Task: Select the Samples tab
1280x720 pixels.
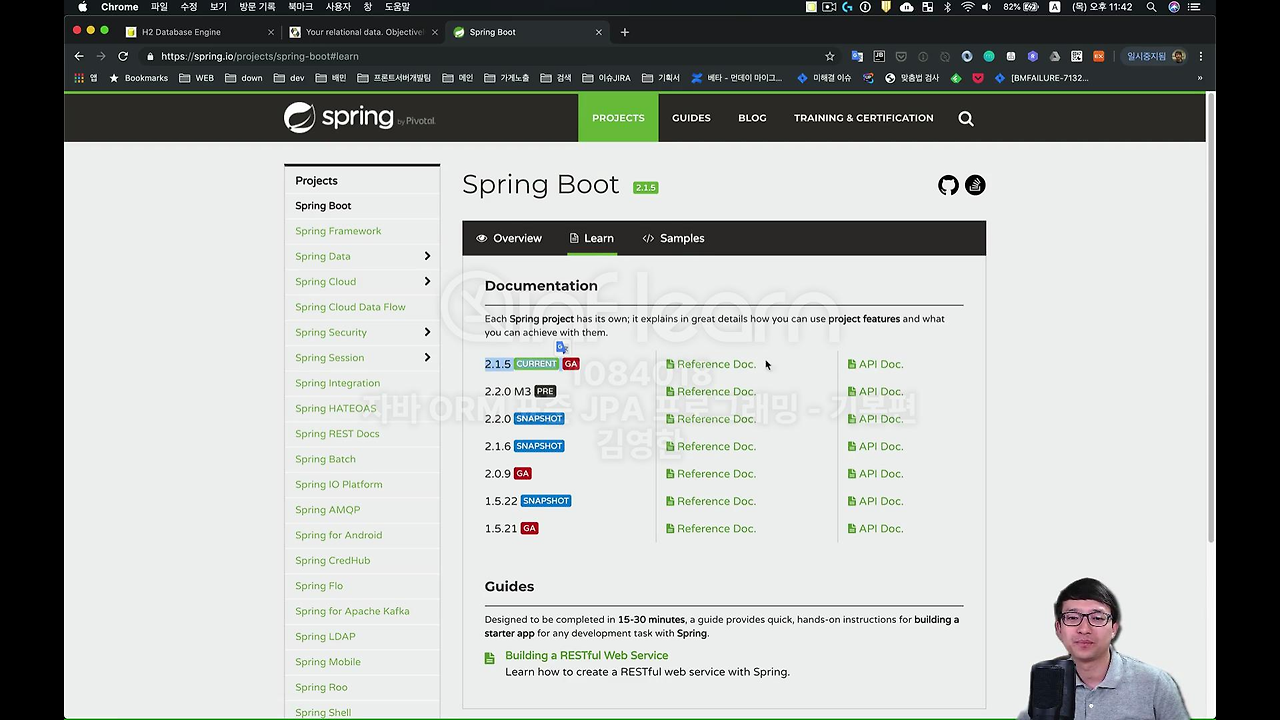Action: point(673,238)
